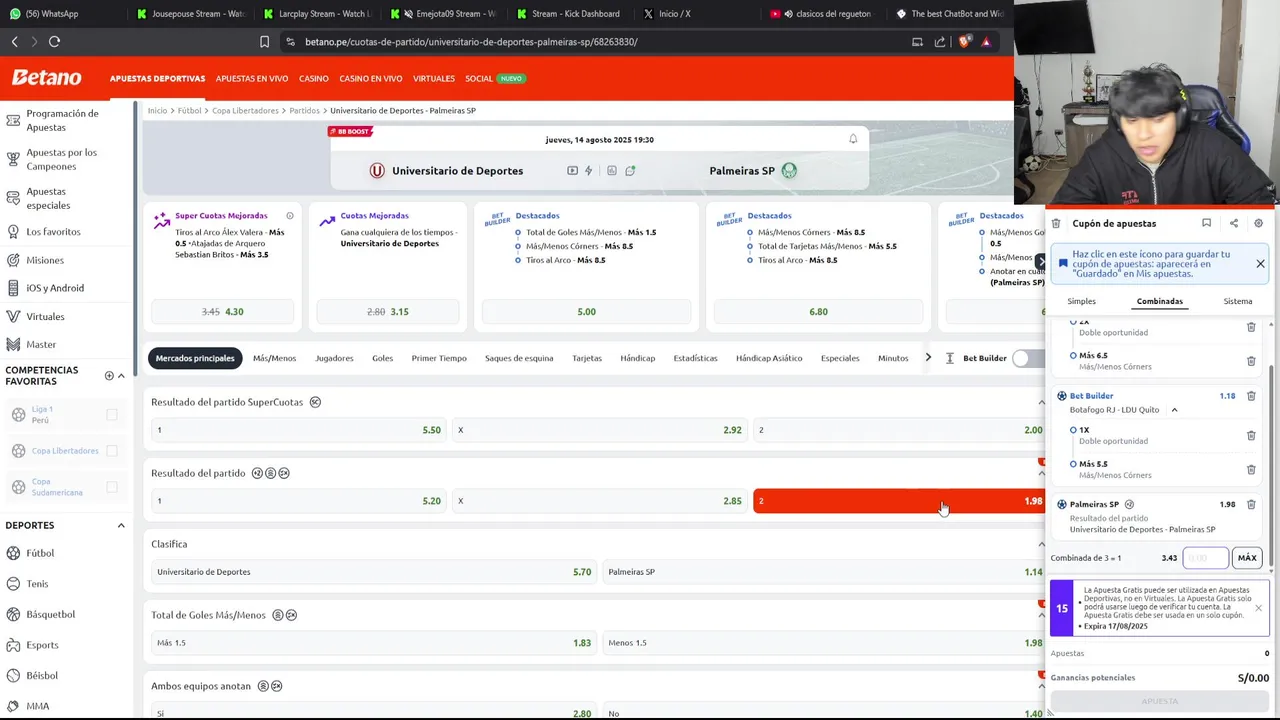Open Tenis in the Deportes sidebar
The image size is (1280, 720).
[37, 584]
